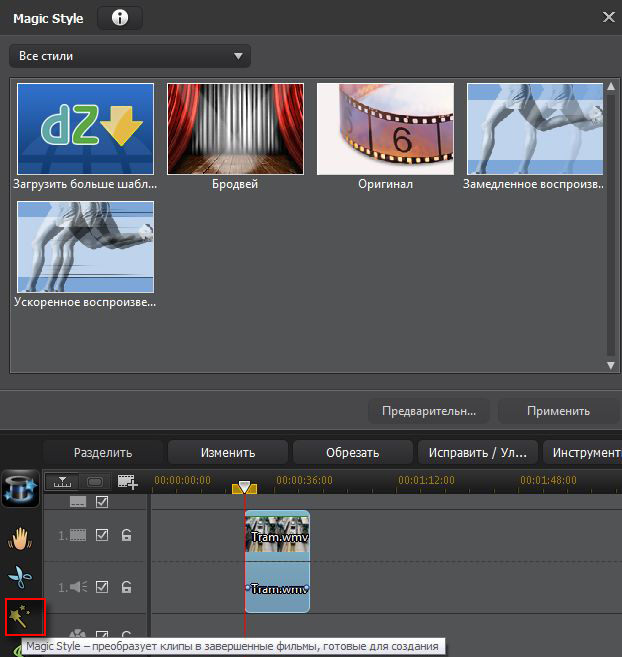Uncheck the top chapter track checkbox
The image size is (622, 657).
tap(101, 502)
